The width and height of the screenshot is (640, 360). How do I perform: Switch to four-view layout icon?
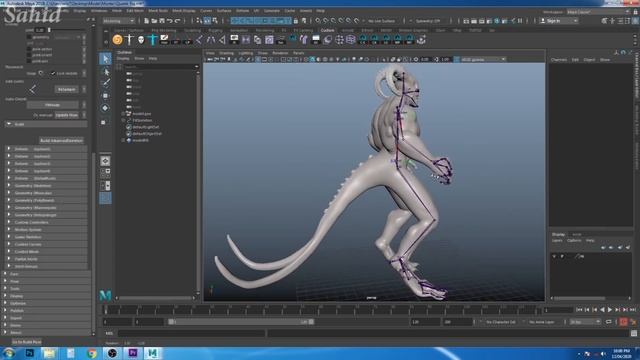click(105, 173)
